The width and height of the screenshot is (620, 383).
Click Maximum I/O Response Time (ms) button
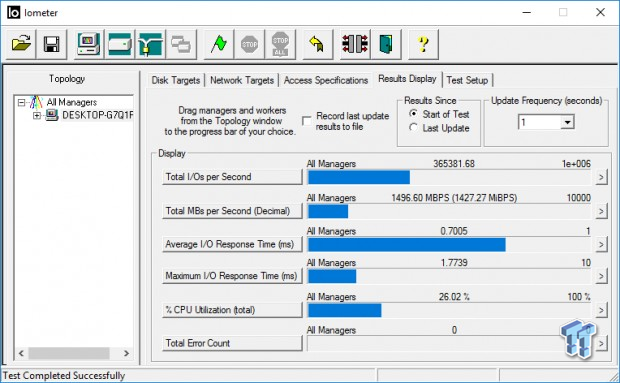tap(232, 276)
